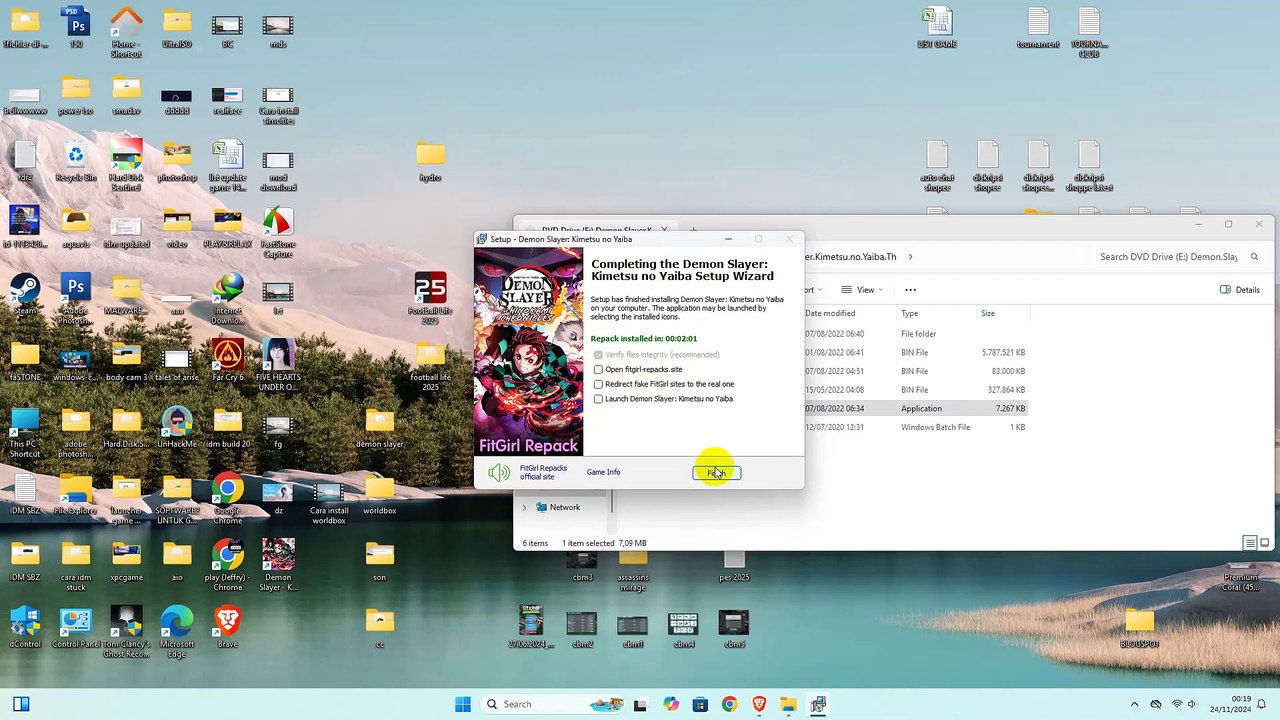The width and height of the screenshot is (1280, 720).
Task: Open the Recycle Bin desktop icon
Action: click(76, 160)
